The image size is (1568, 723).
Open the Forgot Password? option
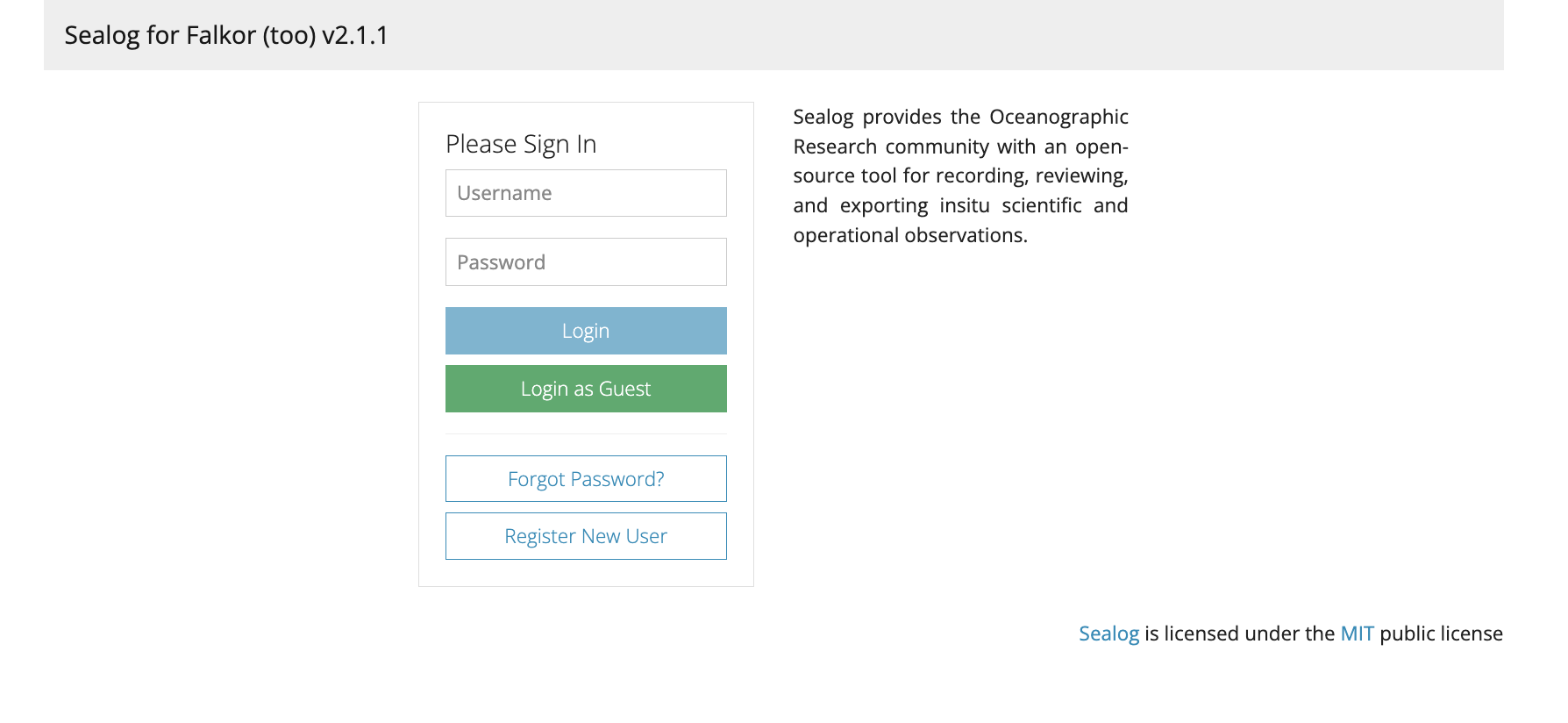point(586,479)
